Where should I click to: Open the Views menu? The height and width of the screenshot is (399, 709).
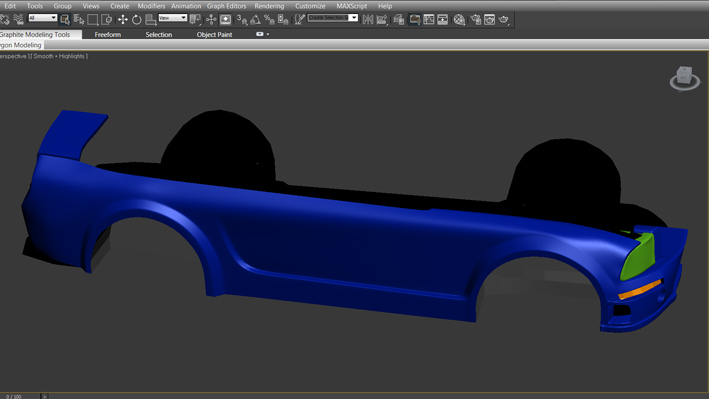click(x=91, y=6)
